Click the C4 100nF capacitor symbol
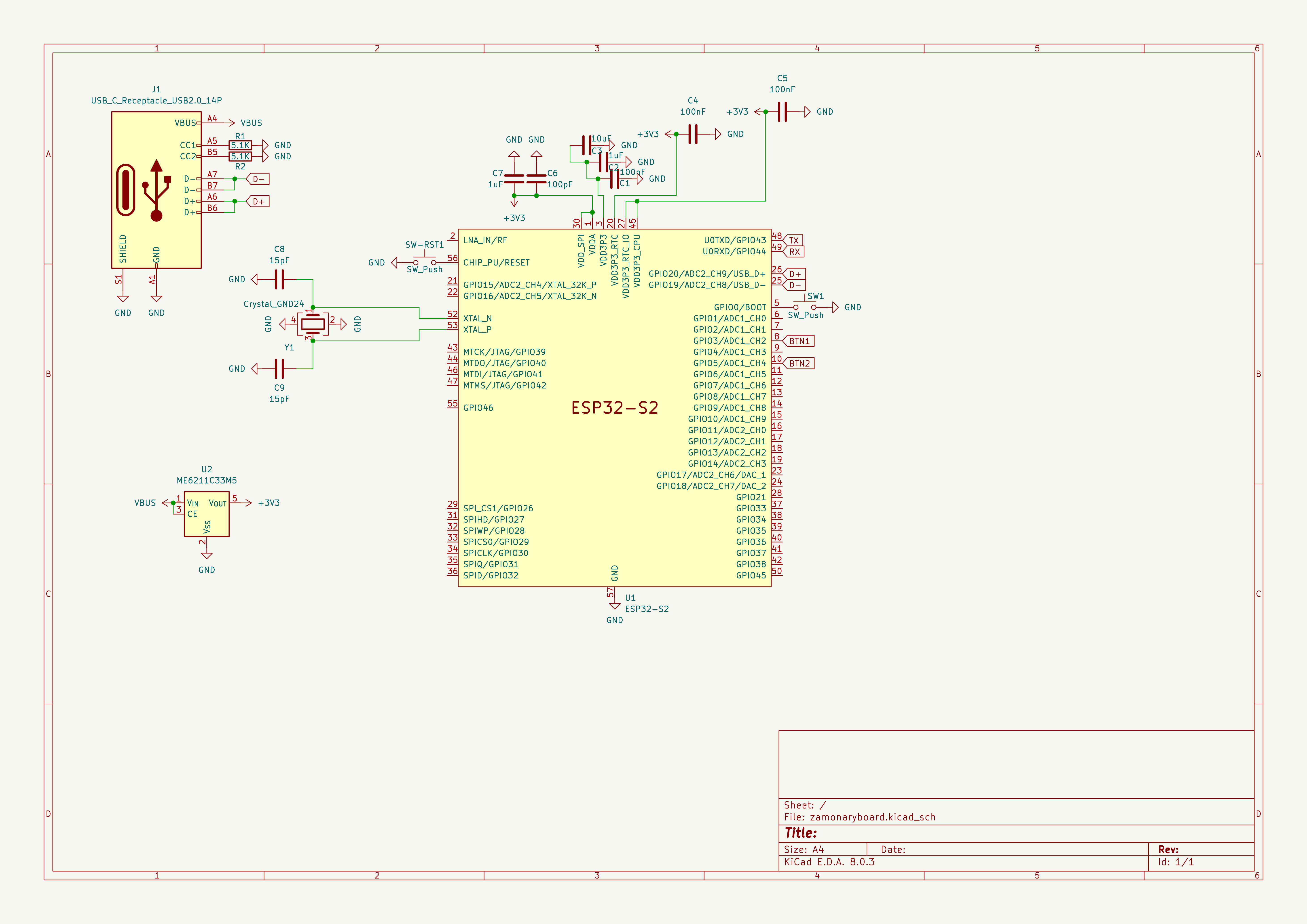The width and height of the screenshot is (1307, 924). (693, 134)
